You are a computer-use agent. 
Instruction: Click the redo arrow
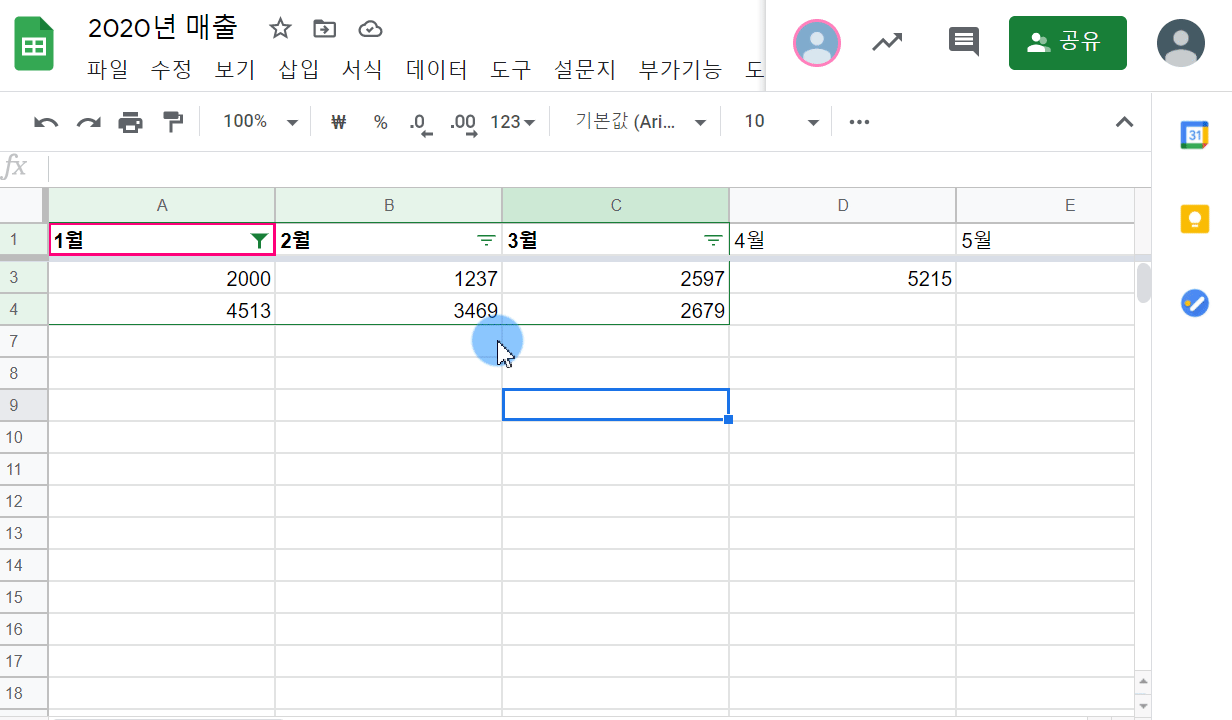click(89, 122)
